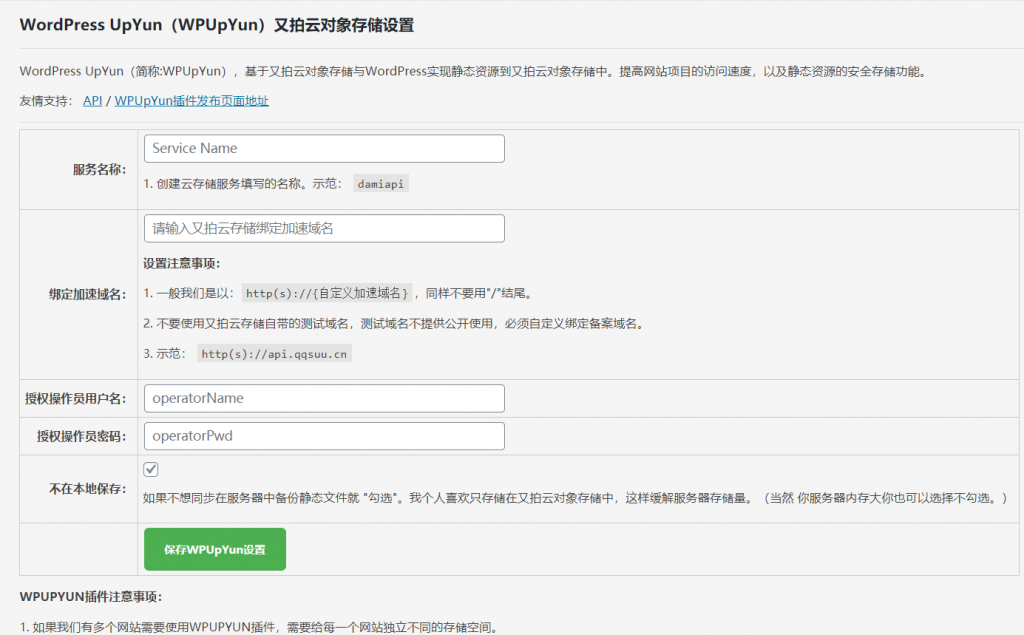Click the 友情支持 text label
1024x635 pixels.
pos(45,101)
